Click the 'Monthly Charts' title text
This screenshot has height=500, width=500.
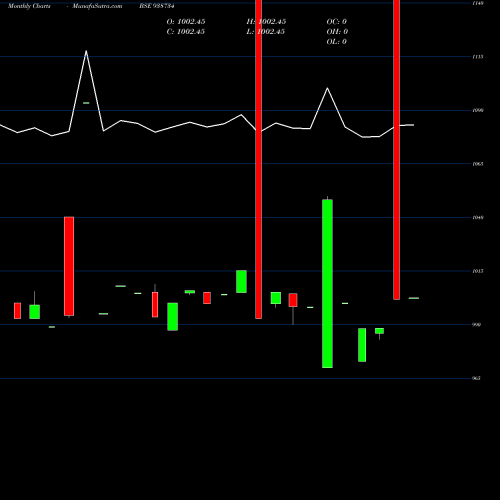tap(29, 6)
